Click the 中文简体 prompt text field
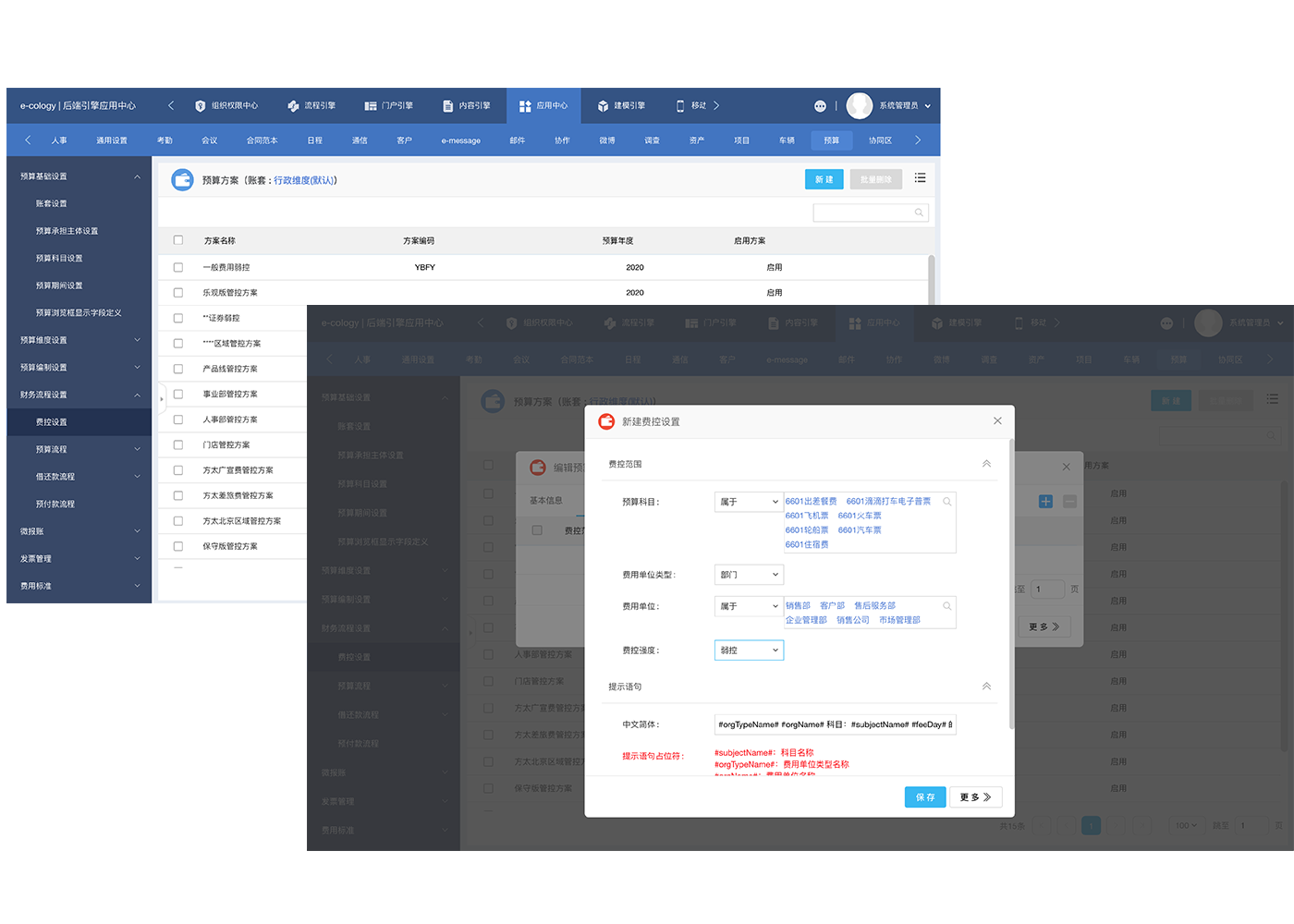 pyautogui.click(x=835, y=724)
